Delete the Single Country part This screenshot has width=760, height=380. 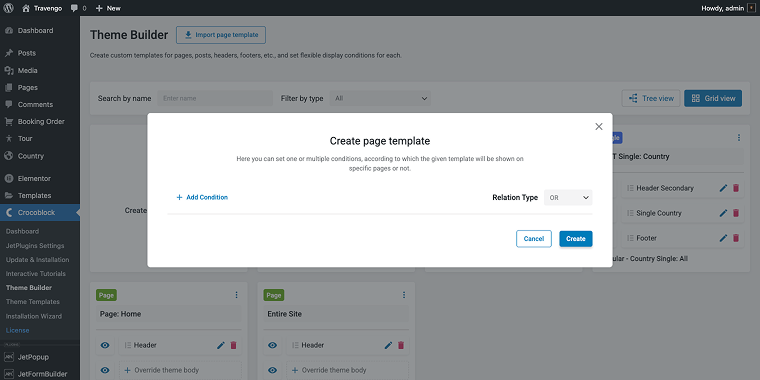[736, 213]
